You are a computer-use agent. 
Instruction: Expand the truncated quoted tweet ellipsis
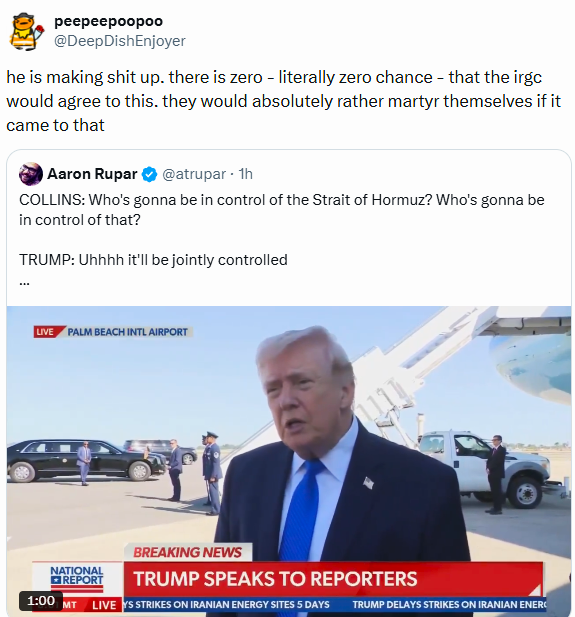tap(24, 282)
